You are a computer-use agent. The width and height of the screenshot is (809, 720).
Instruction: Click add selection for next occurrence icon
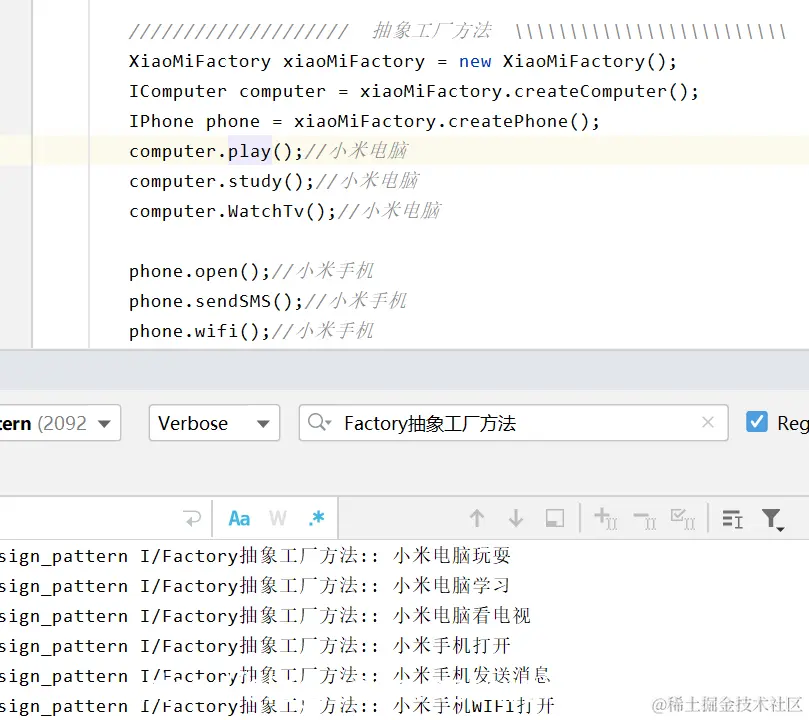(x=605, y=518)
